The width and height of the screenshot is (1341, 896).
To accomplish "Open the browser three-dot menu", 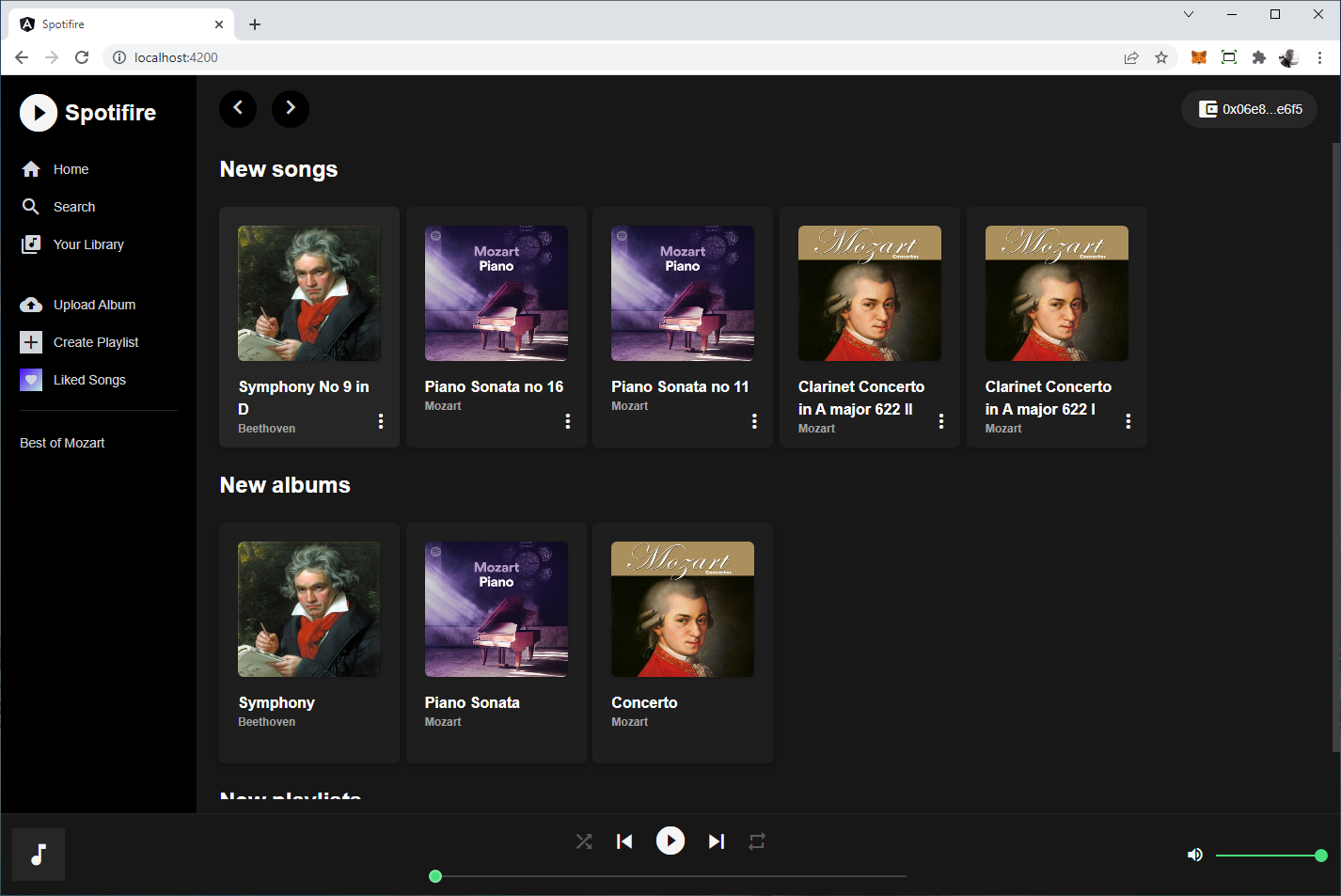I will (1319, 57).
